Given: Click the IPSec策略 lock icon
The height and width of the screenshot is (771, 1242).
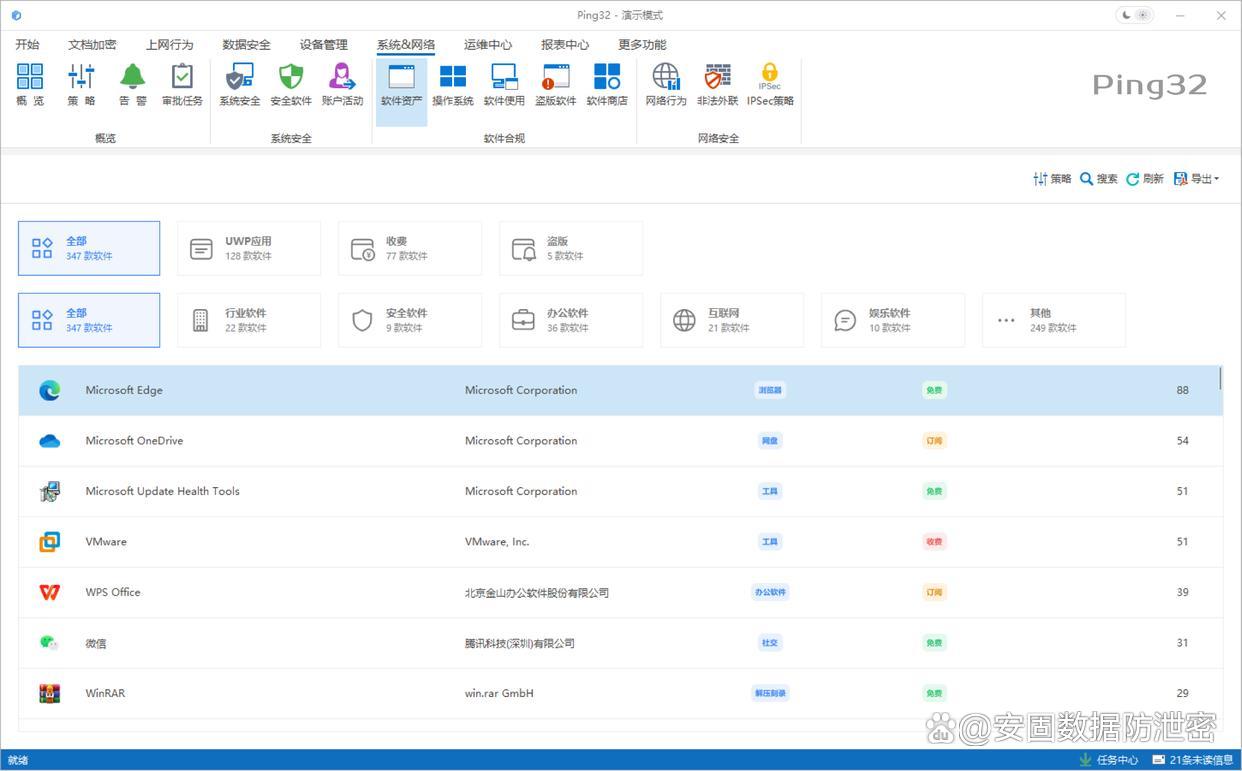Looking at the screenshot, I should click(769, 84).
